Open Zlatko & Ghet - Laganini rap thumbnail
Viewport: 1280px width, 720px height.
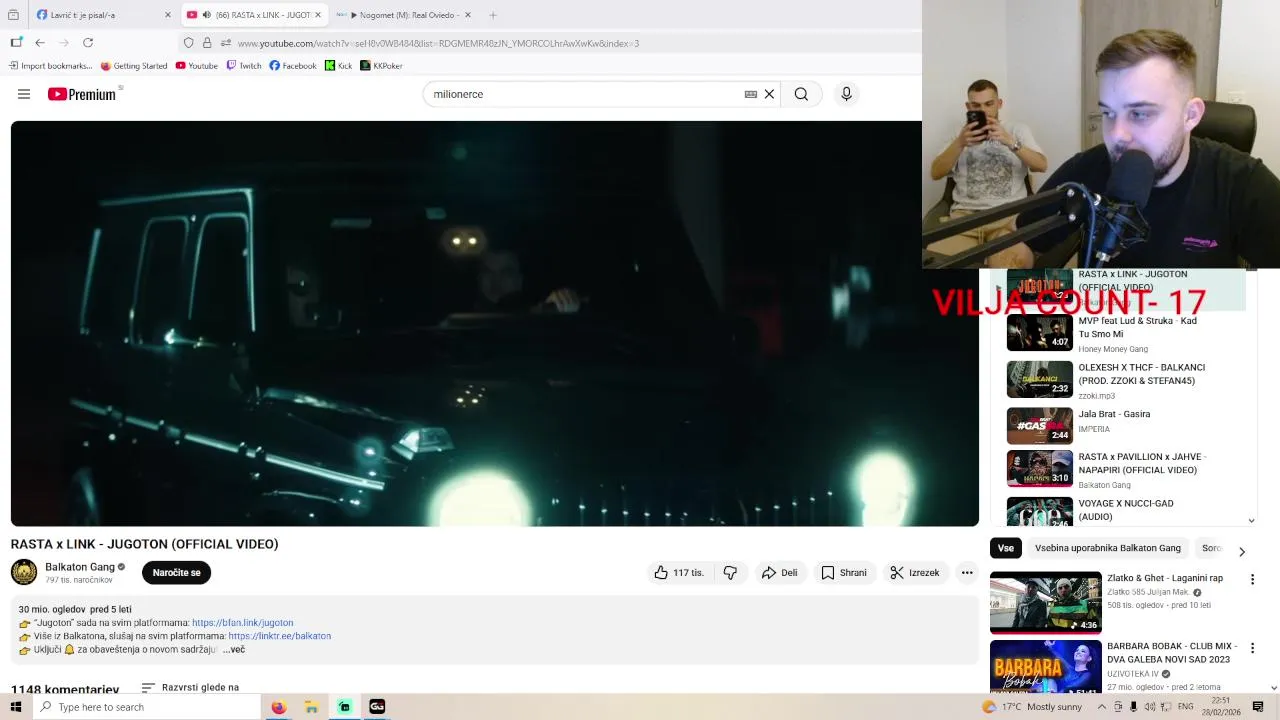pos(1045,603)
